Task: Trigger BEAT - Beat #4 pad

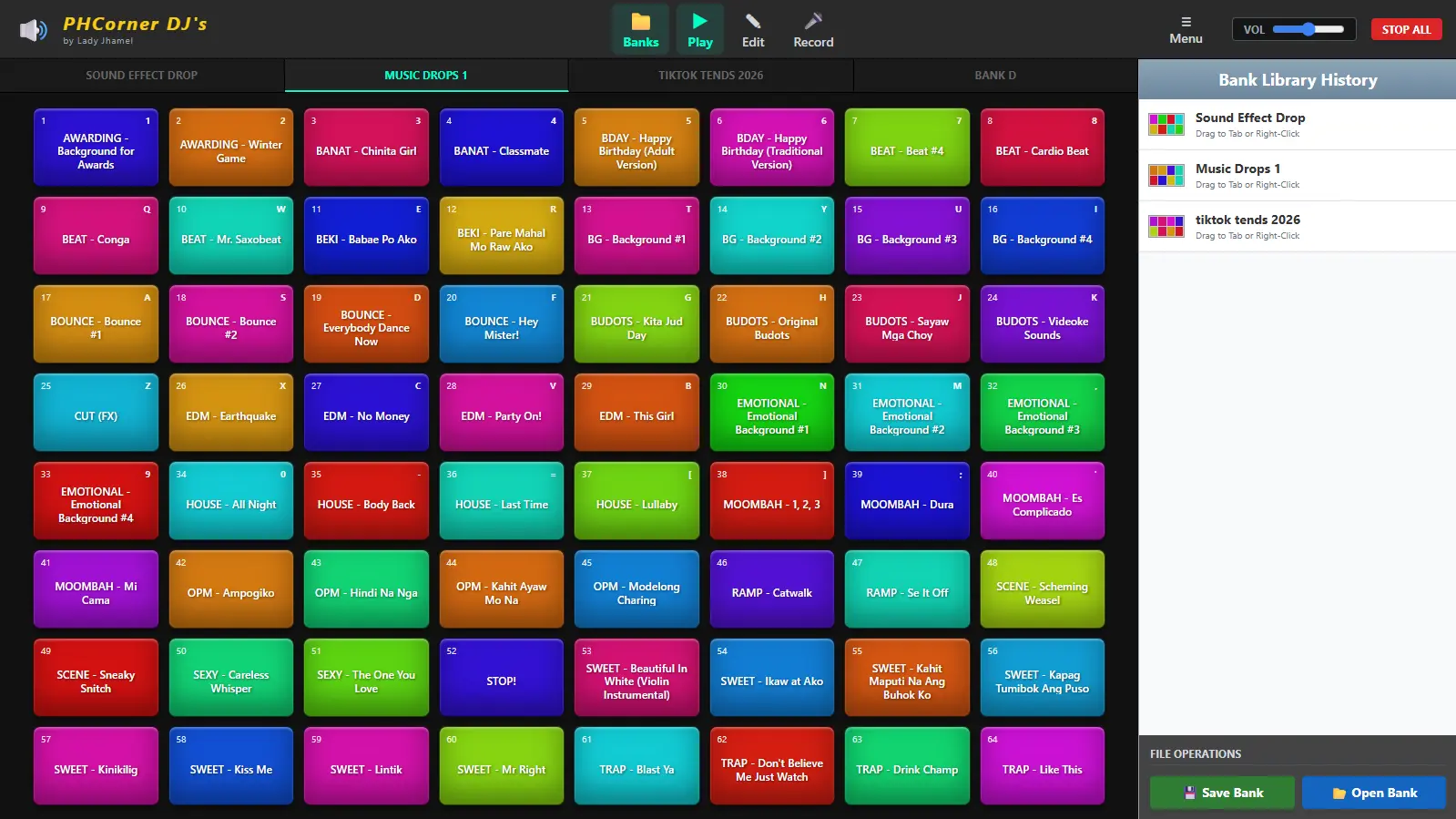Action: pyautogui.click(x=907, y=147)
